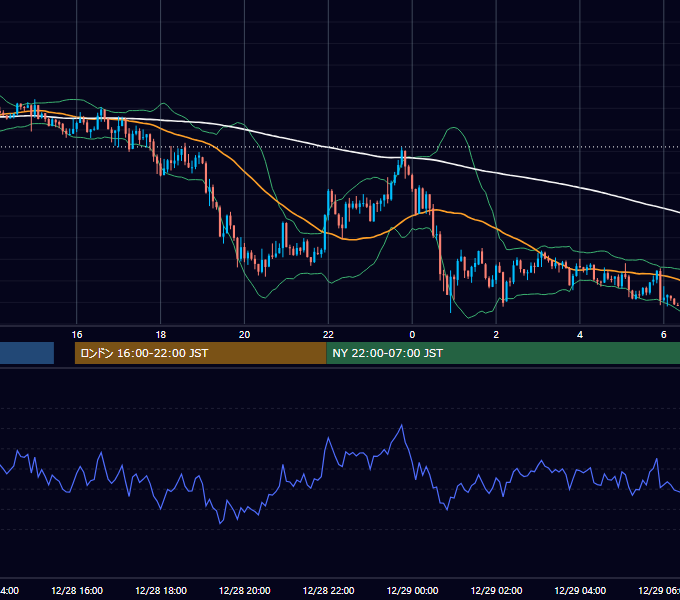The width and height of the screenshot is (680, 600).
Task: Click the 20 hour label on price chart axis
Action: pos(245,335)
